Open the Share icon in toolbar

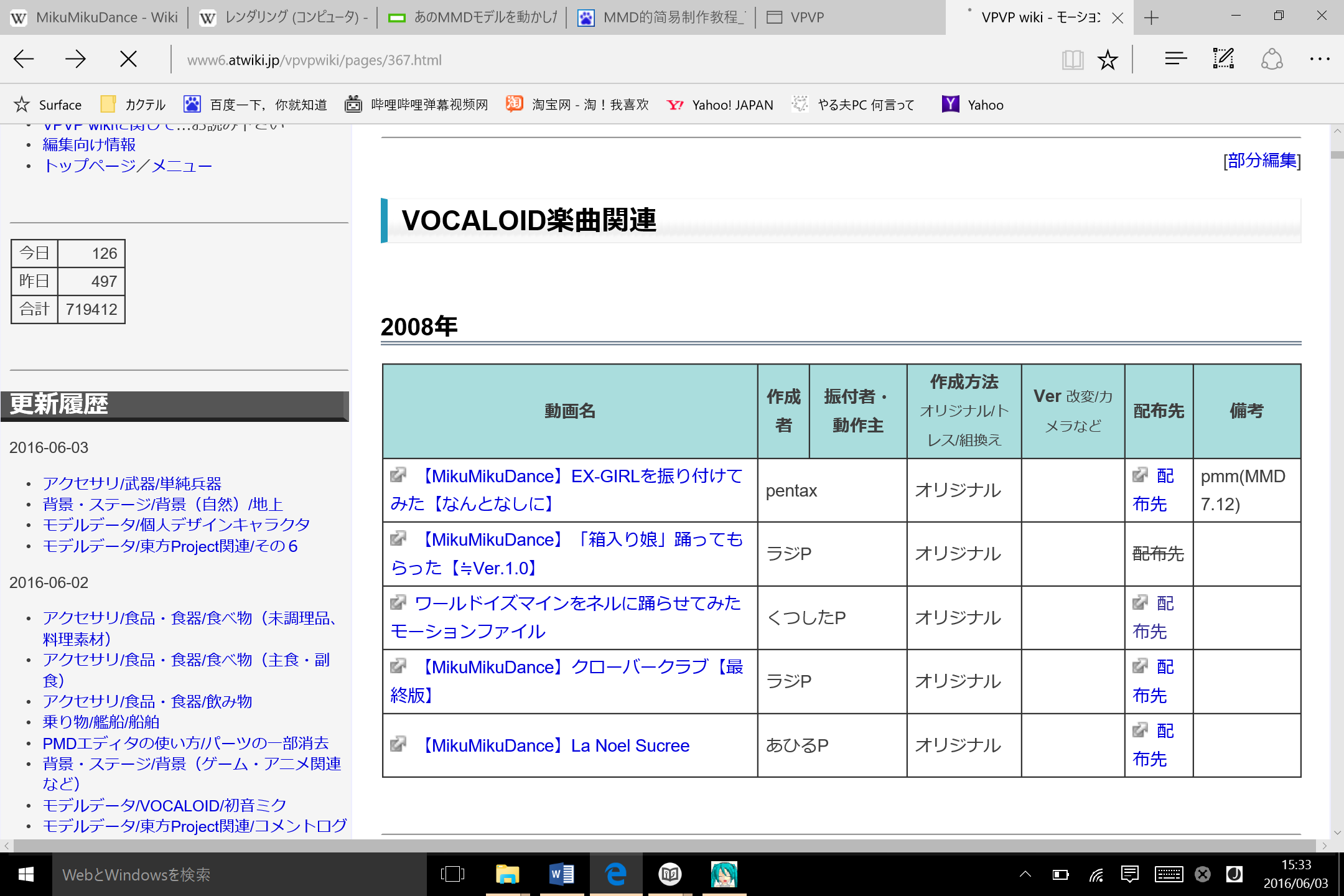click(1272, 60)
